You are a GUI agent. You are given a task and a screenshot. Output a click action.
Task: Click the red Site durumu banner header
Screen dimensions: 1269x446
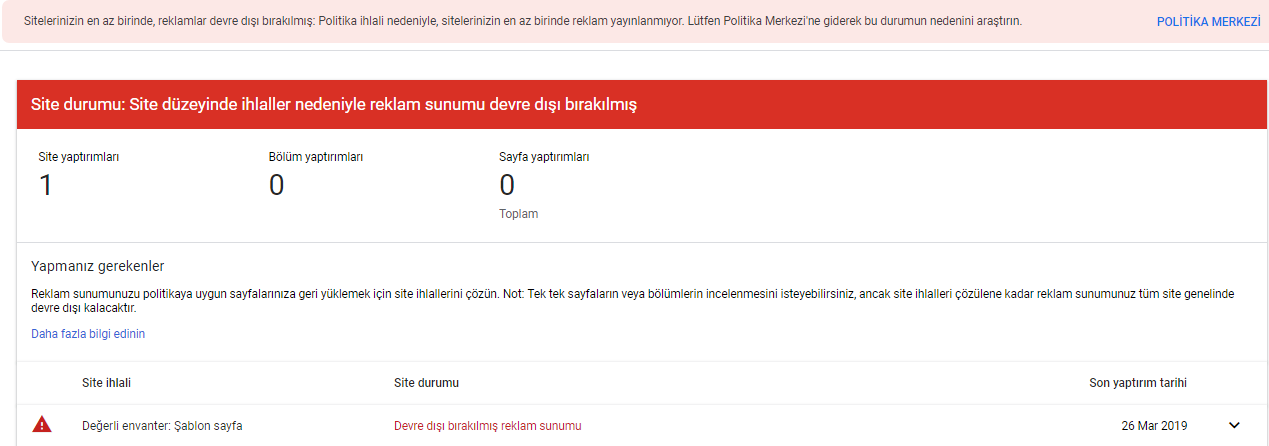pos(642,104)
